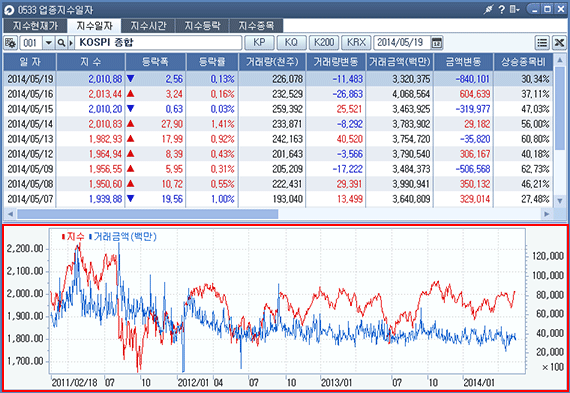Screen dimensions: 570x393
Task: Select the row dated 2014/05/07
Action: 278,199
